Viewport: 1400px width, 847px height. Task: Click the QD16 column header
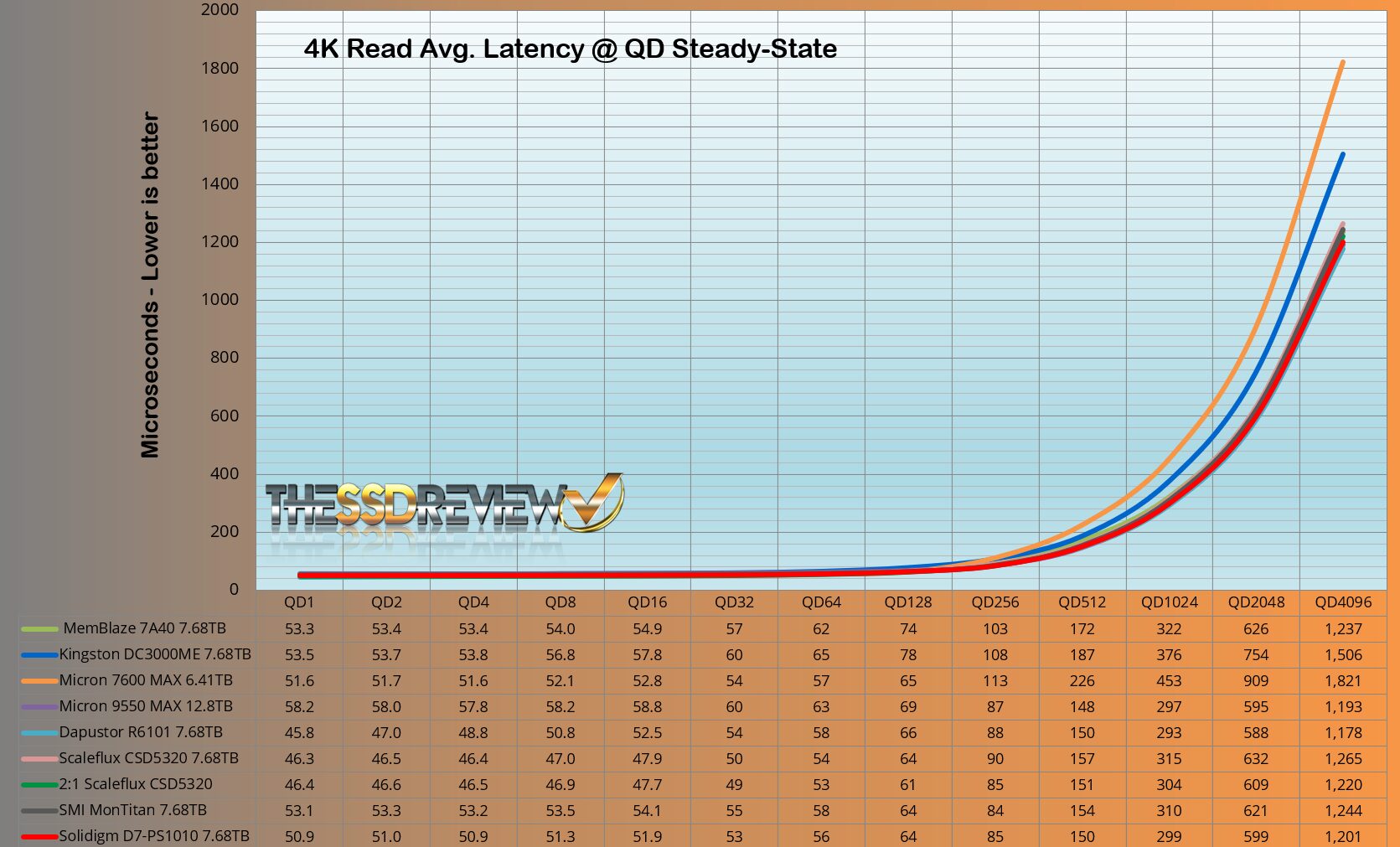tap(648, 602)
